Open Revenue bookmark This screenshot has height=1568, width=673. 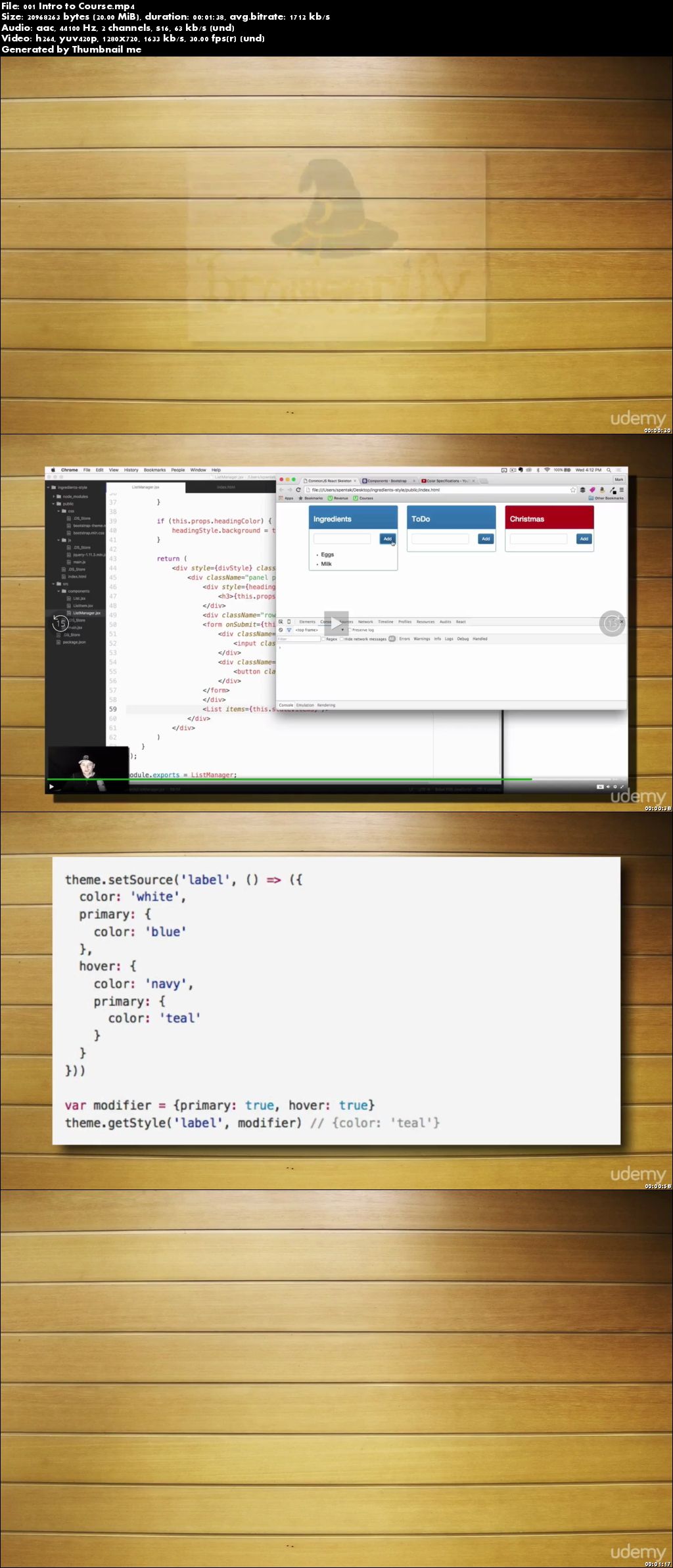click(338, 498)
